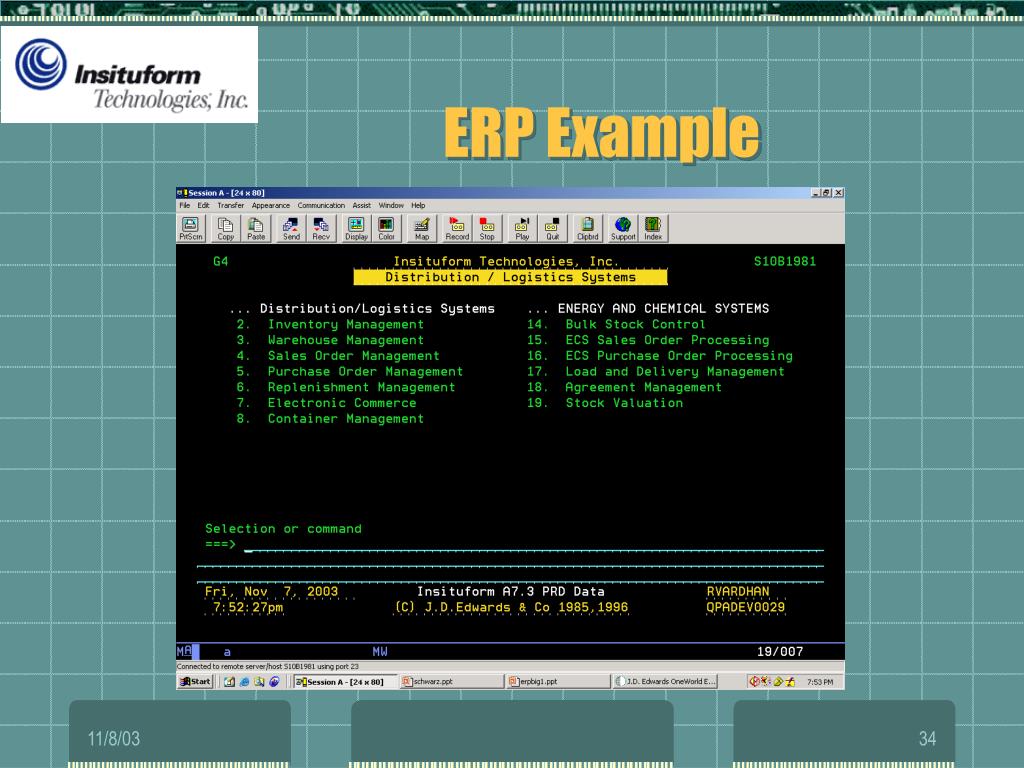
Task: Select Warehouse Management menu option
Action: pos(345,340)
